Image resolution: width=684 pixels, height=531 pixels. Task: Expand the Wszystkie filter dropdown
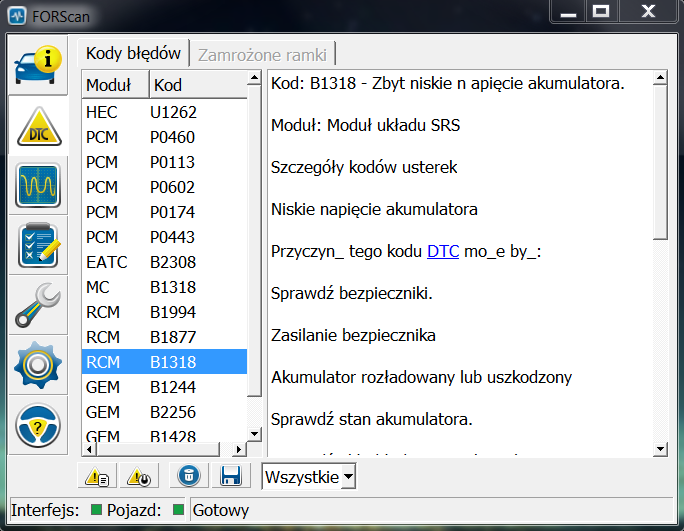click(x=308, y=477)
